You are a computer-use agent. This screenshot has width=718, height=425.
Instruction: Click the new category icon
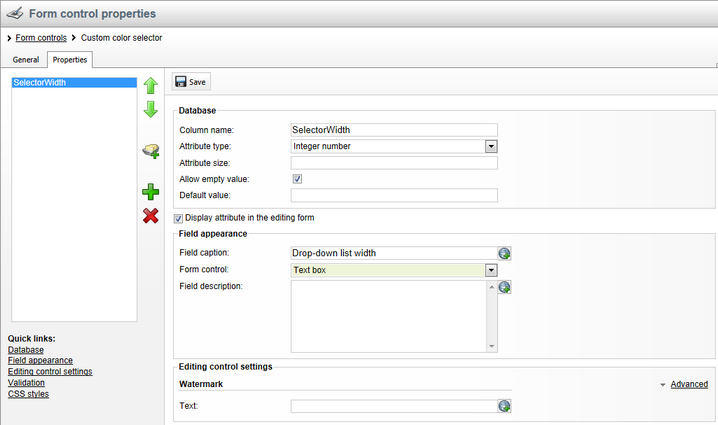tap(151, 151)
